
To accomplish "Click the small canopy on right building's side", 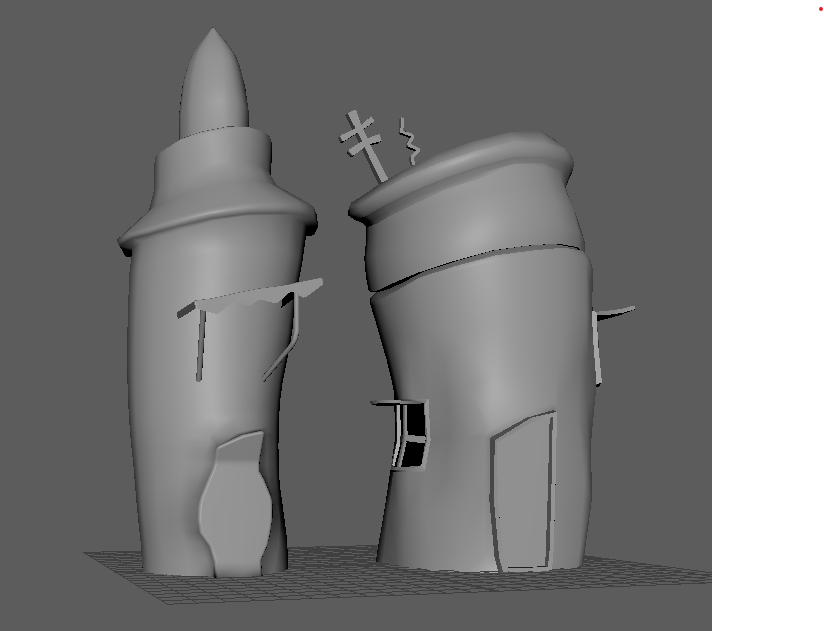I will click(616, 313).
